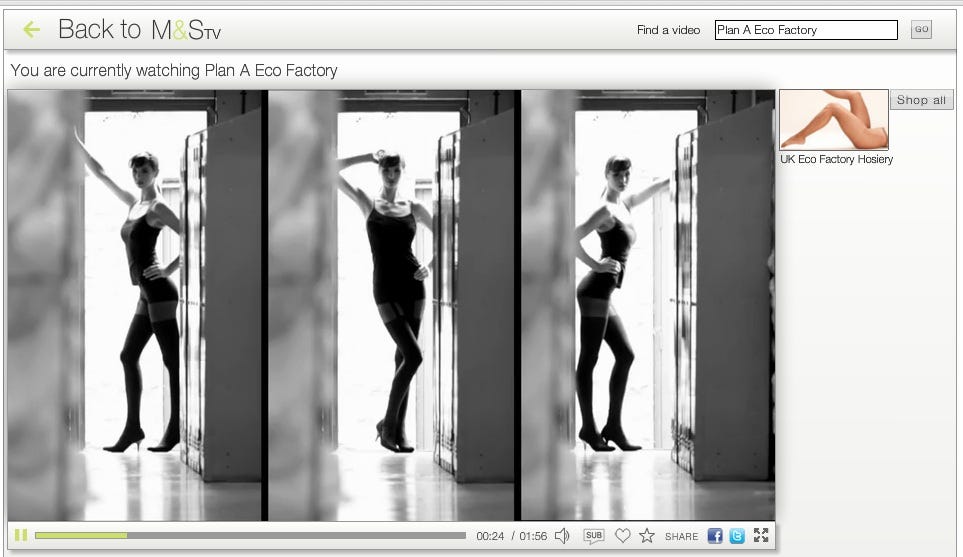
Task: Click the Shop all button
Action: (921, 100)
